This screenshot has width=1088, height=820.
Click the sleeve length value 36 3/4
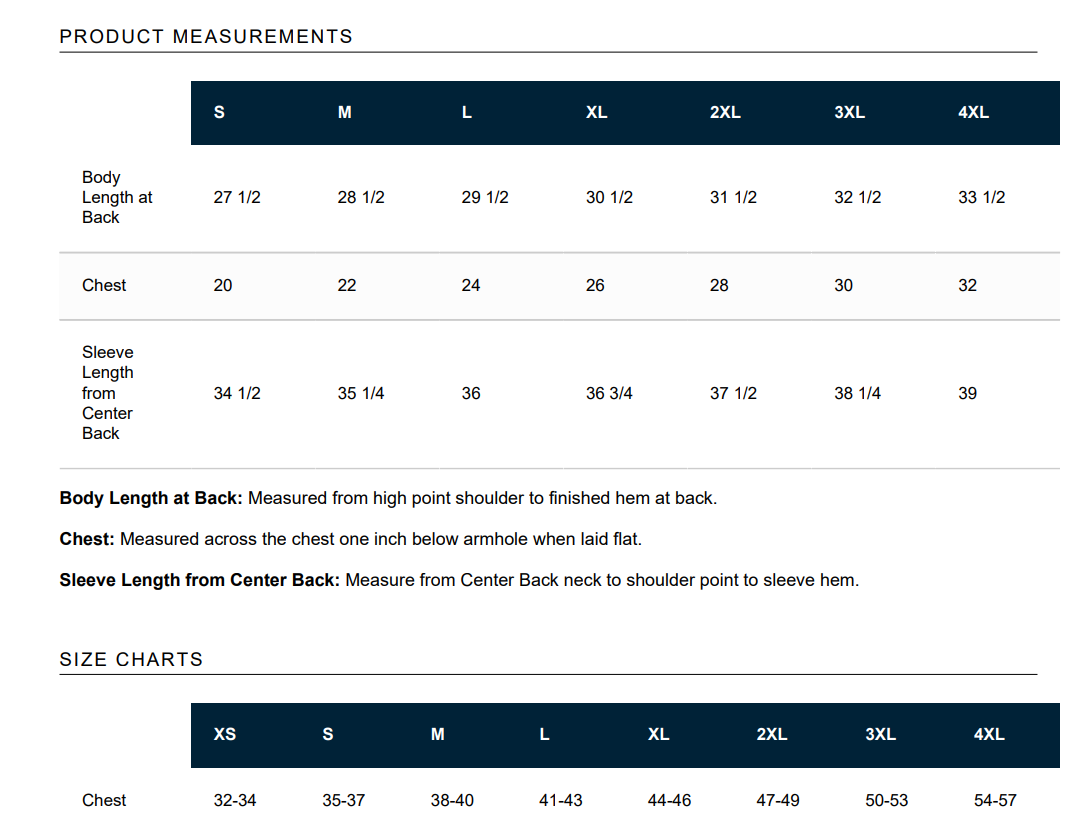(x=609, y=393)
